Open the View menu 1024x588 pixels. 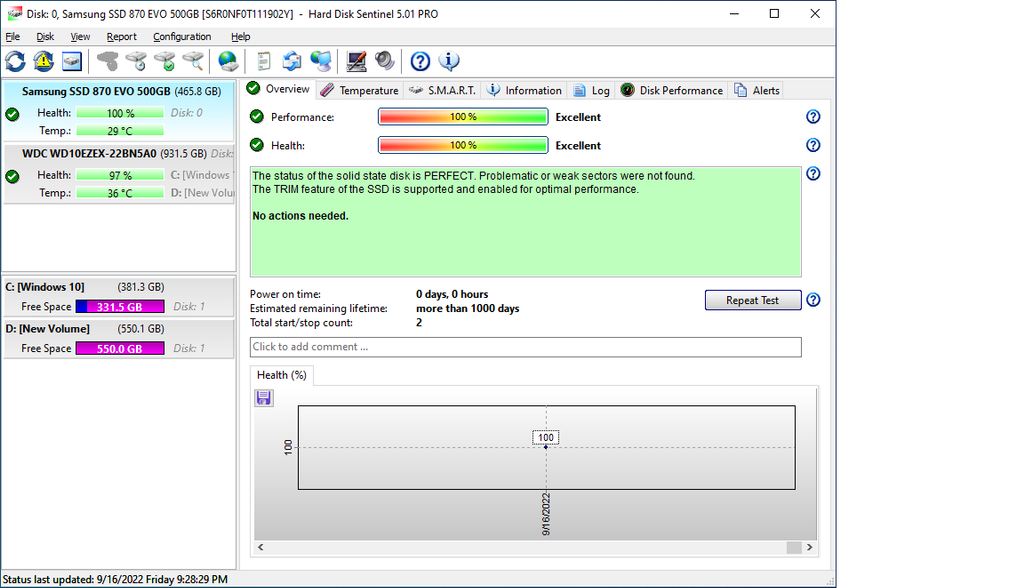point(80,37)
